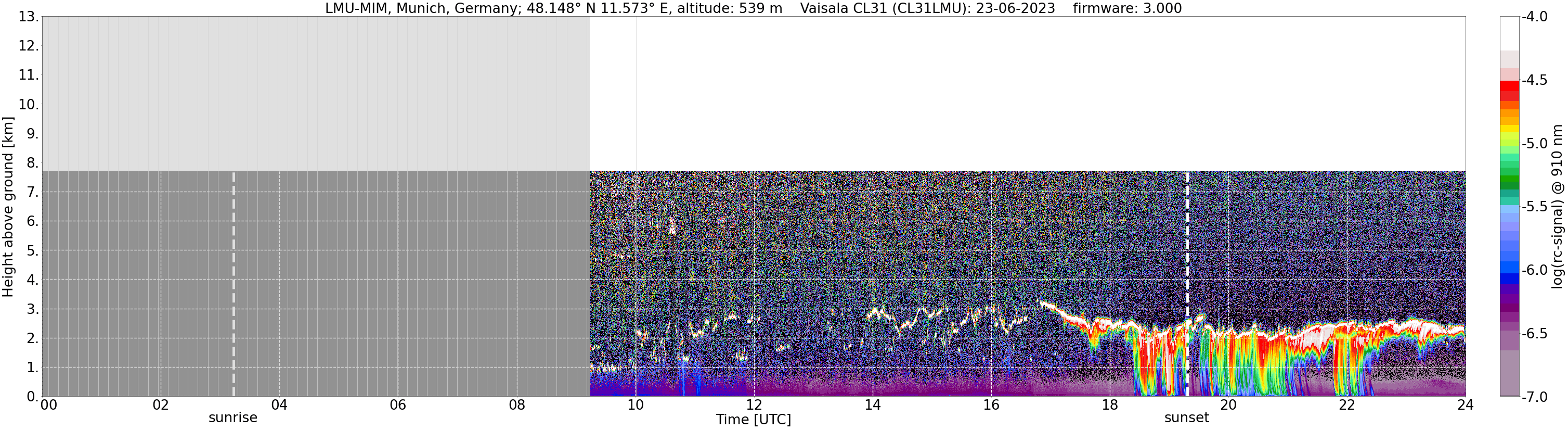The width and height of the screenshot is (1568, 430).
Task: Click the x-axis tick label '18'
Action: (1110, 405)
